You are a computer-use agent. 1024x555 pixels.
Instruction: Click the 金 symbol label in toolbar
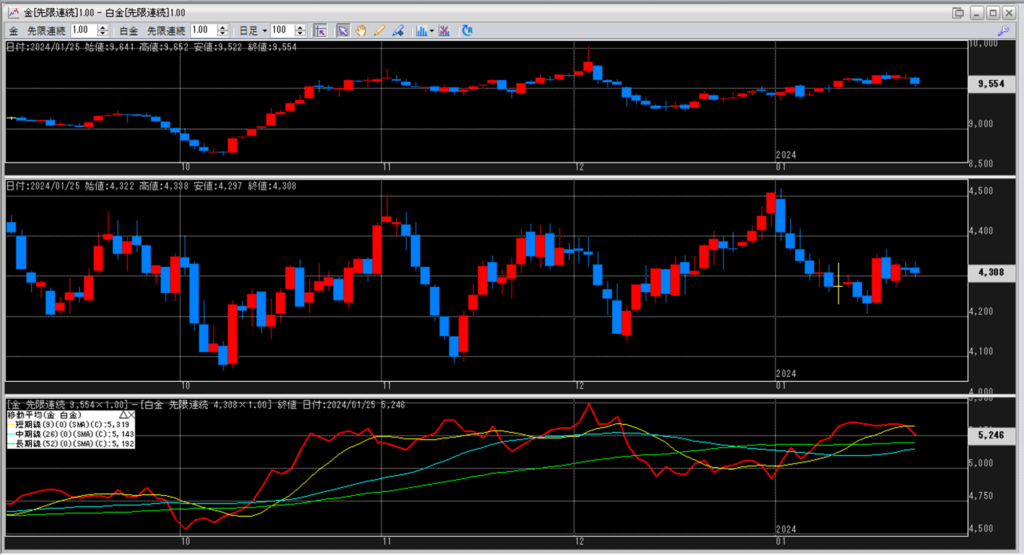point(13,31)
